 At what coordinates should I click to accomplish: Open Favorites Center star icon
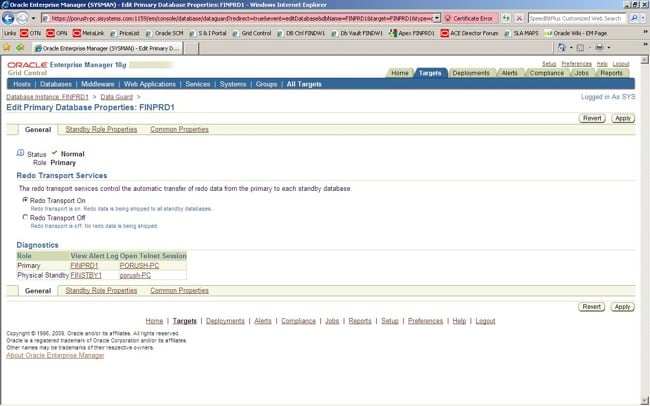(x=7, y=48)
